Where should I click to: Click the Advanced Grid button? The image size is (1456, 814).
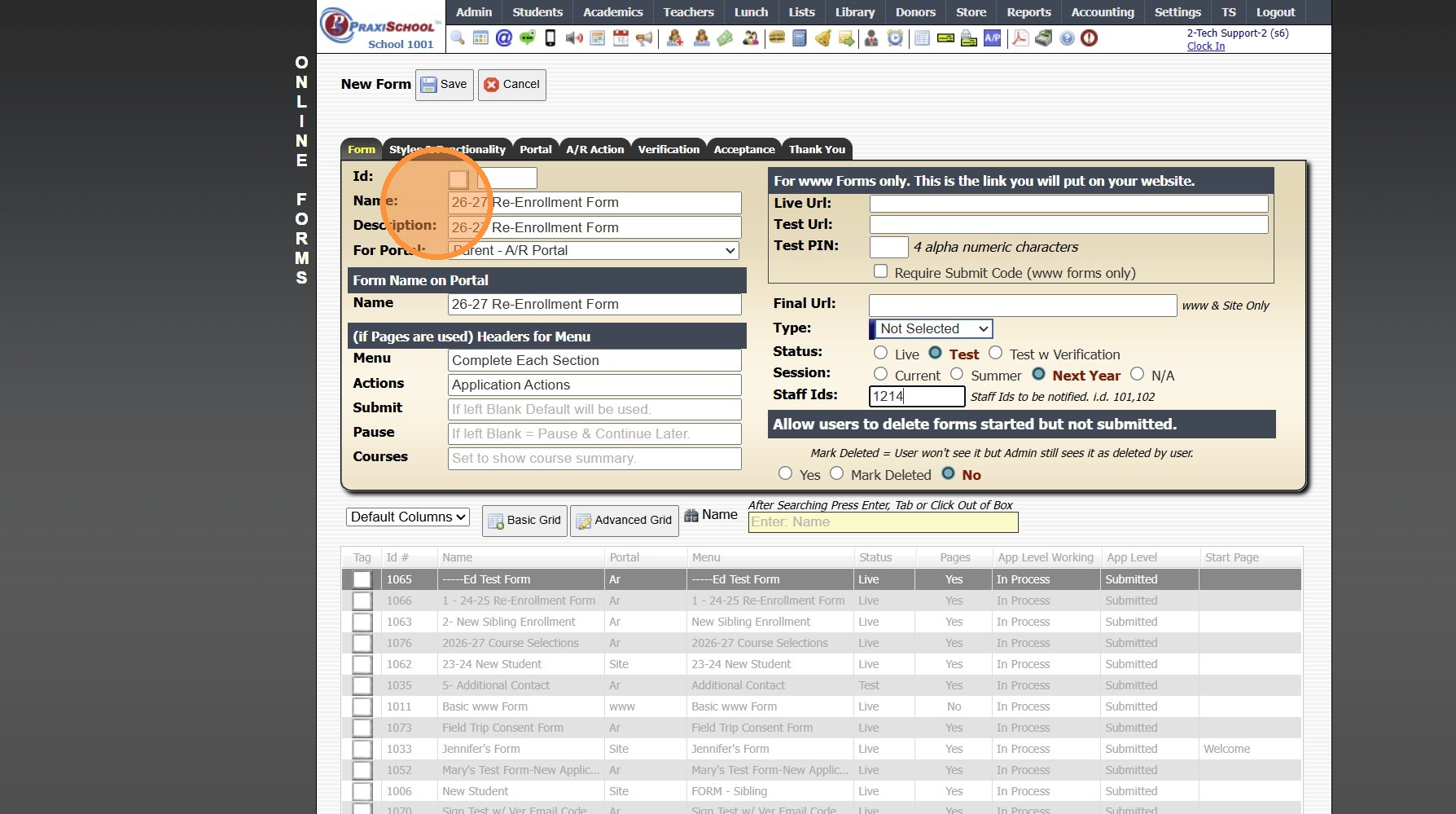tap(625, 521)
